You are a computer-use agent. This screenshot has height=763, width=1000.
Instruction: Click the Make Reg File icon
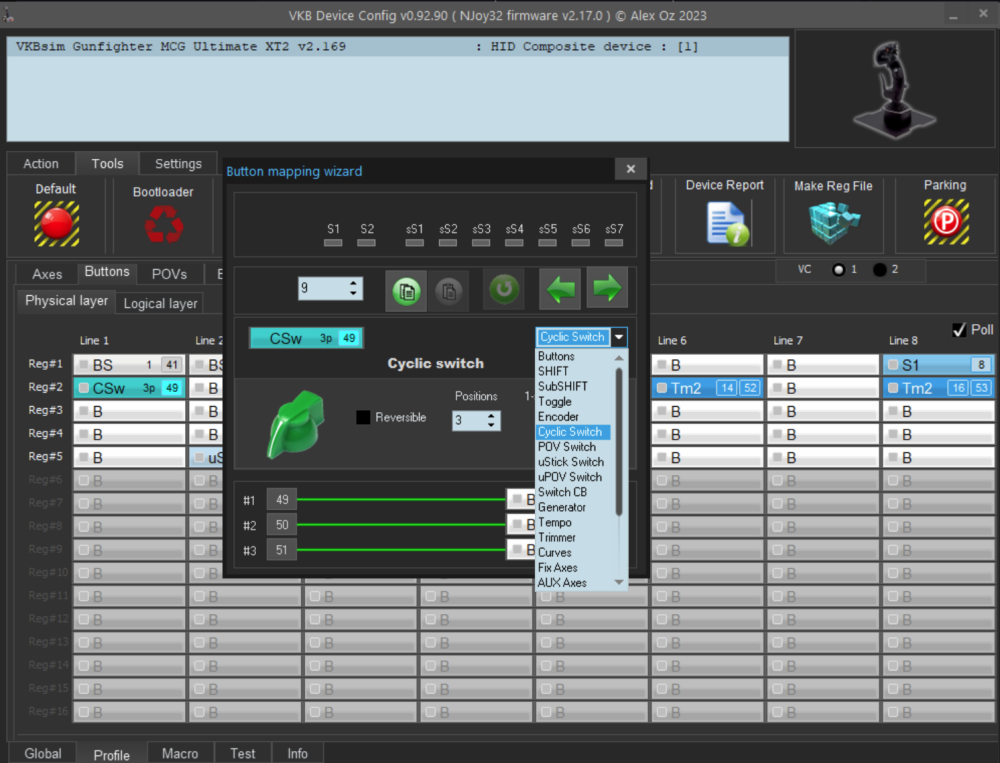click(831, 222)
